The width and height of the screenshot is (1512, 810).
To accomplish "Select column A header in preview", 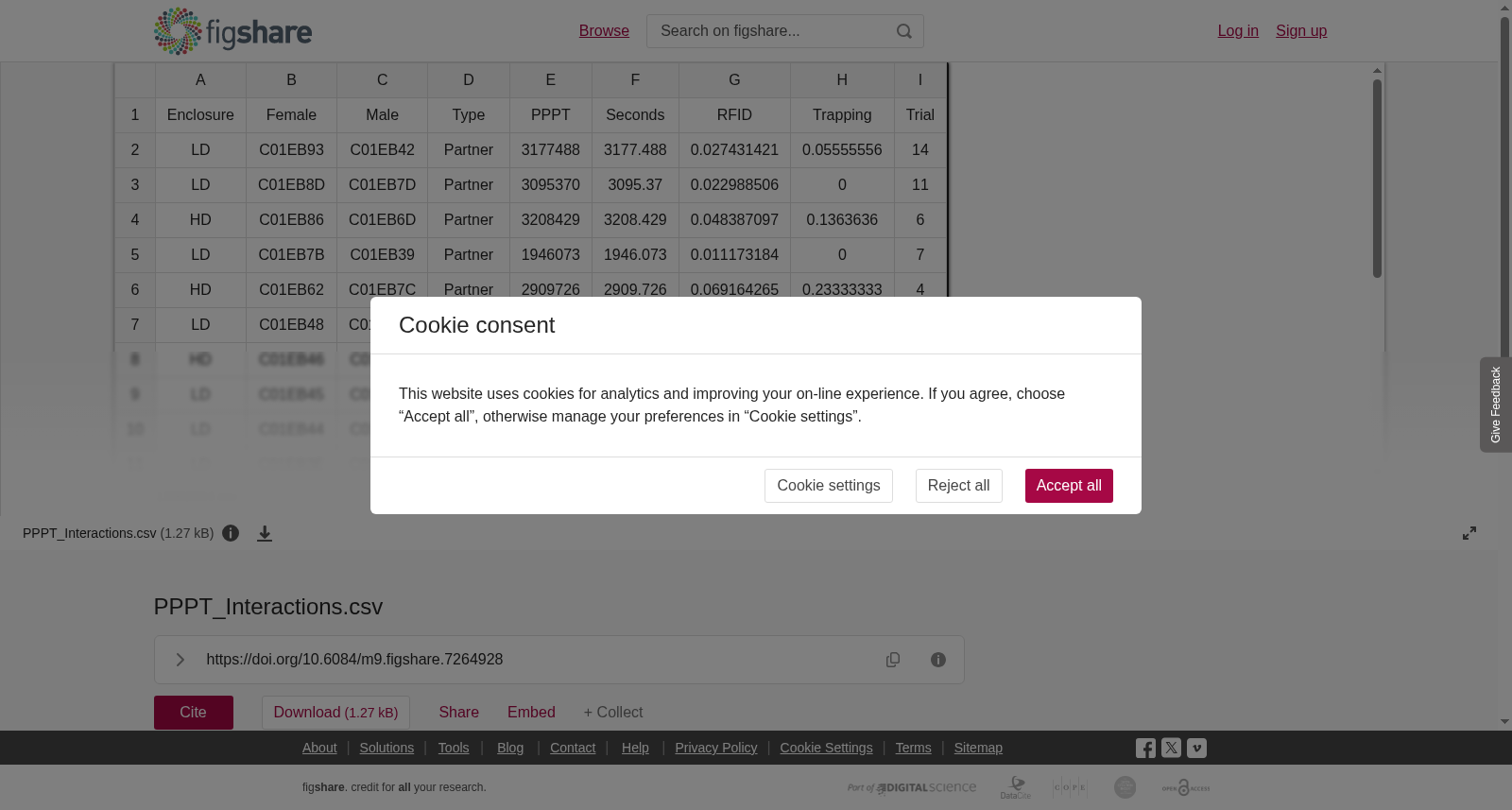I will tap(200, 80).
